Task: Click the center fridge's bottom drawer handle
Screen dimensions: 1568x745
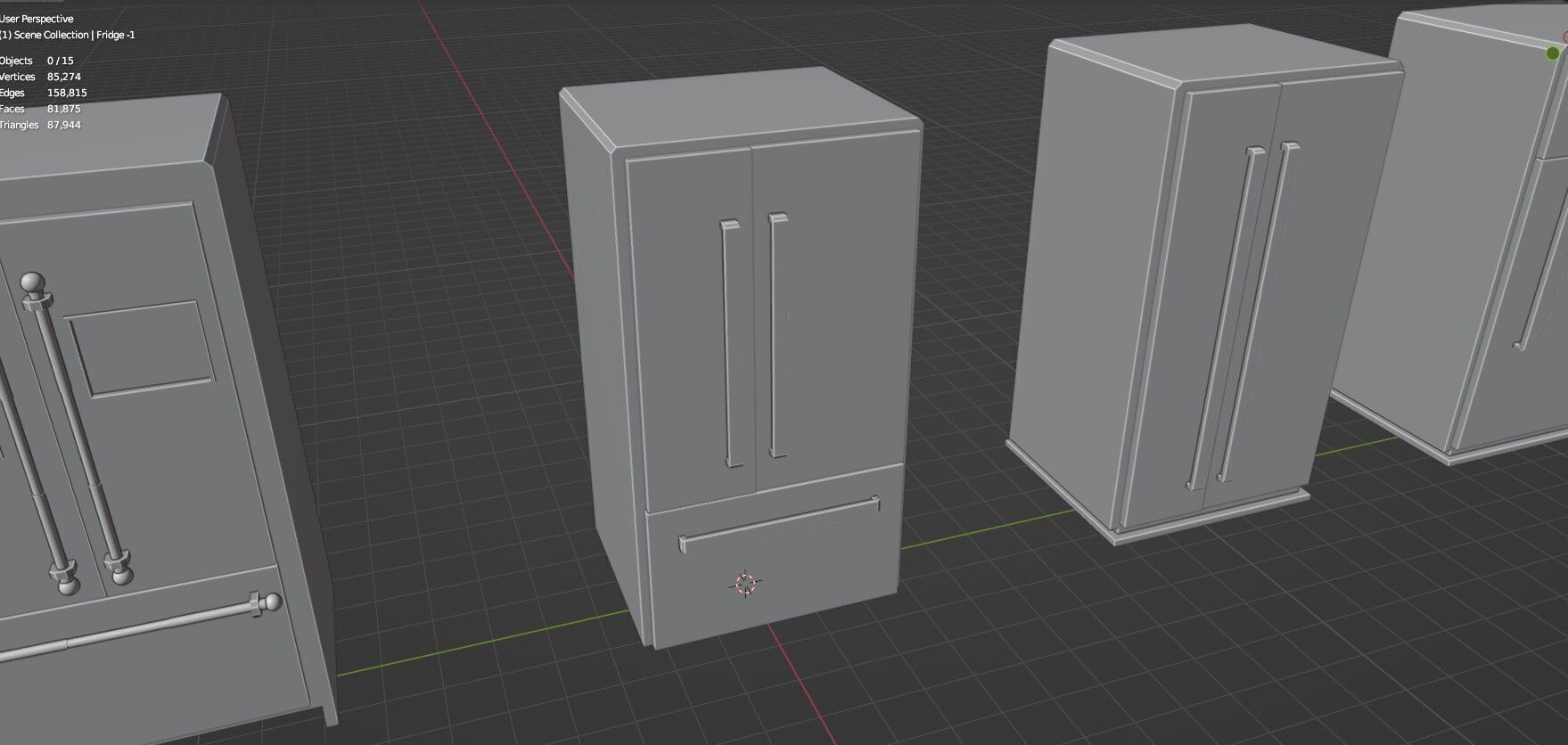Action: point(779,523)
